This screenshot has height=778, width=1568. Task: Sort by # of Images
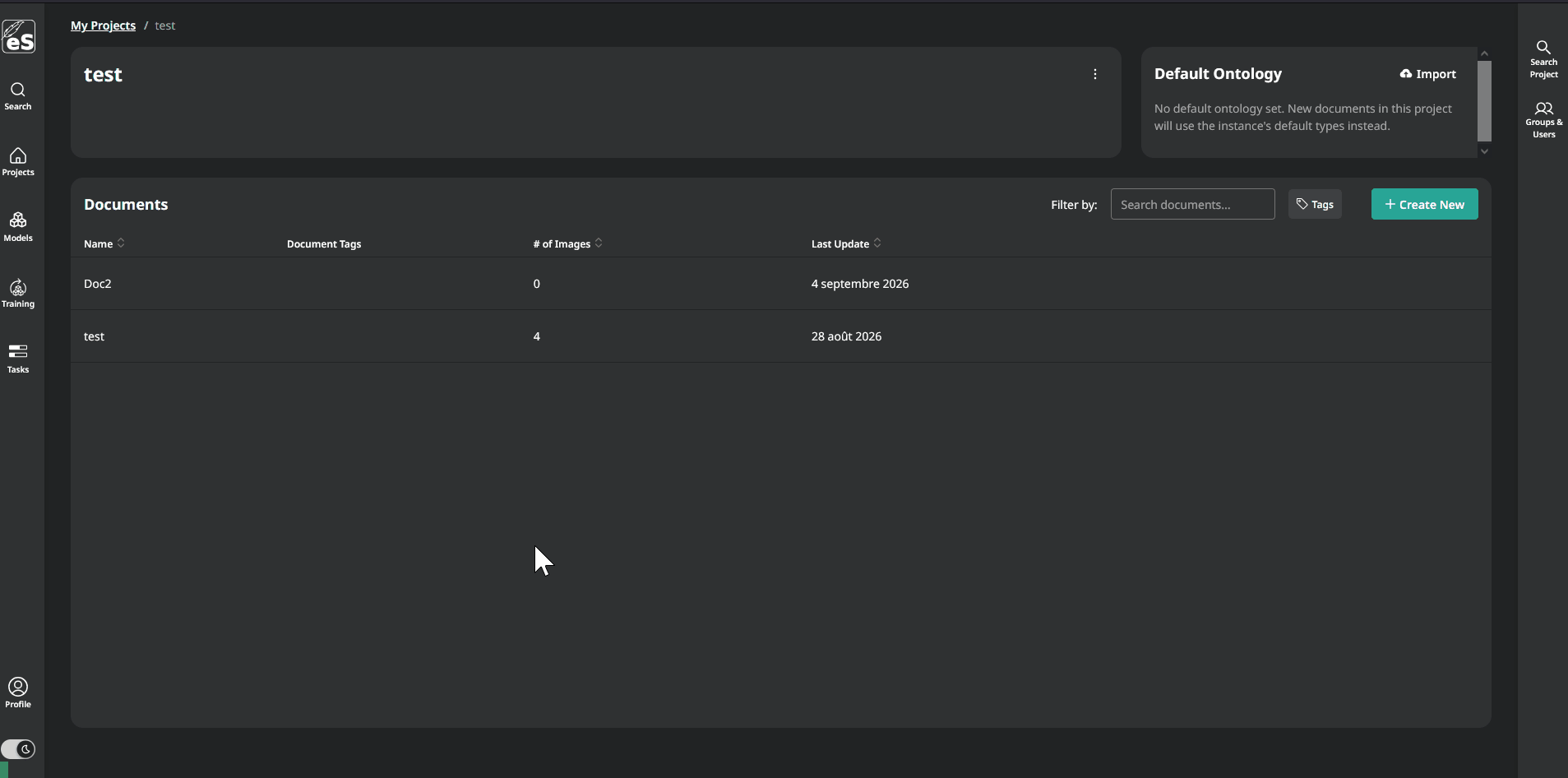[567, 243]
